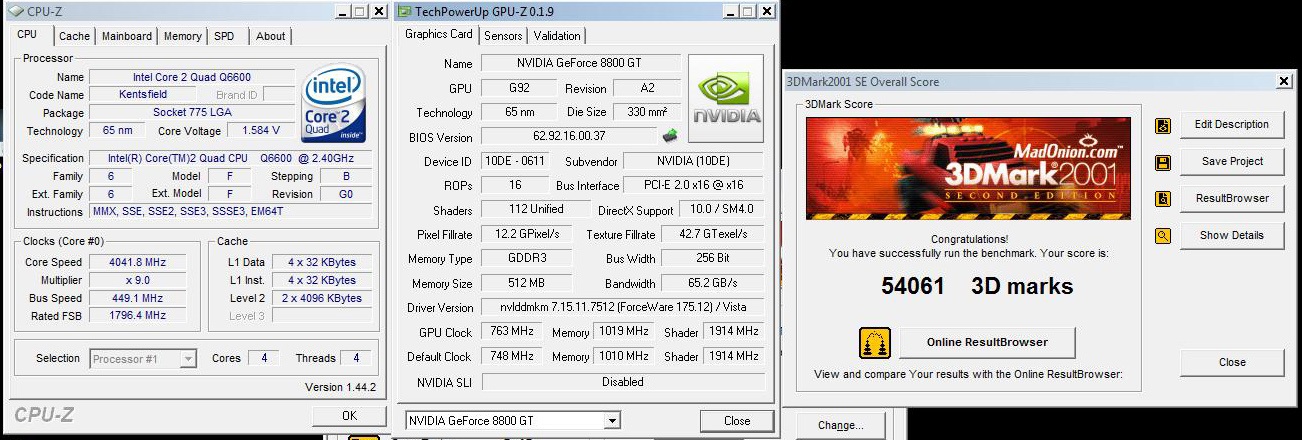The height and width of the screenshot is (440, 1302).
Task: Click the Texture Fillrate value 42.7 GTexel/s
Action: pos(712,234)
